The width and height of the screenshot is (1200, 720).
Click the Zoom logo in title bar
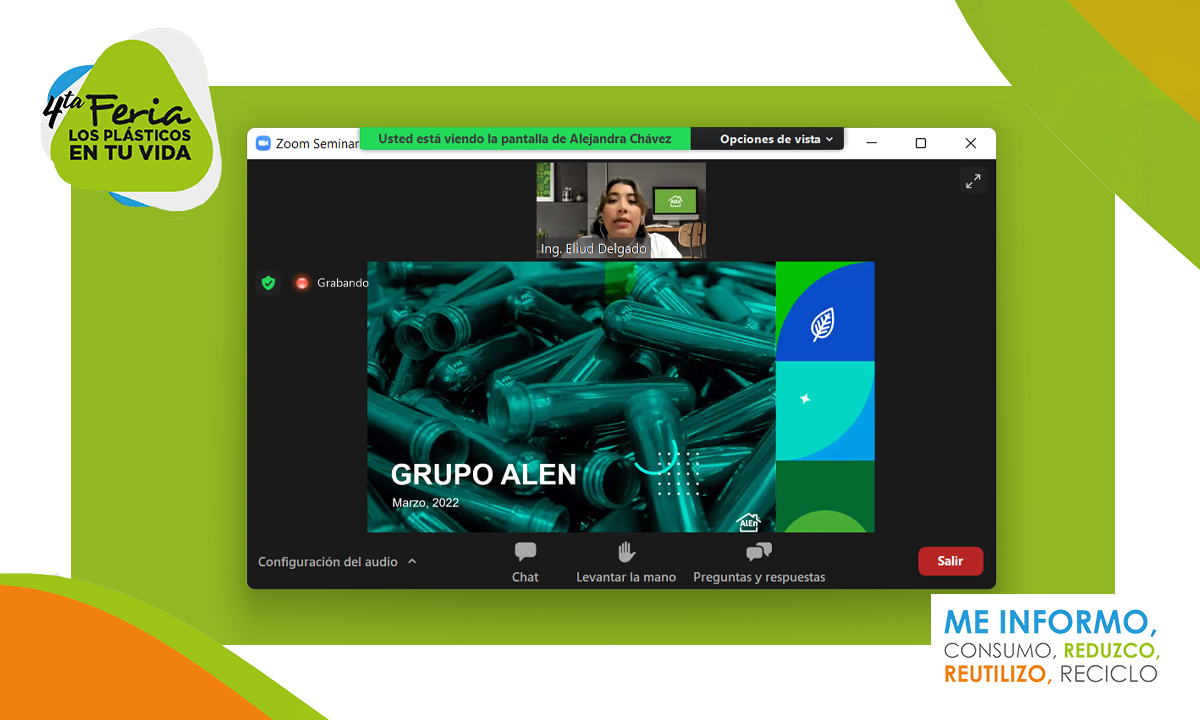point(264,143)
